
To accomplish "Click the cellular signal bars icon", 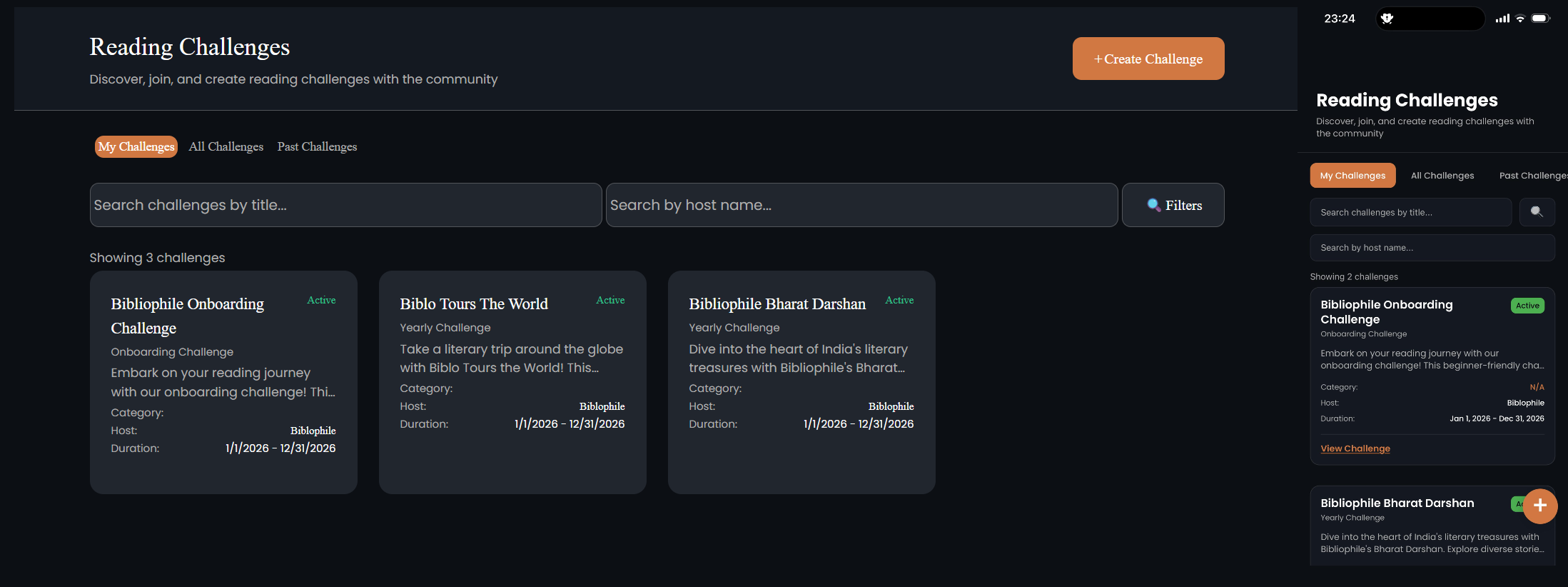I will [1502, 19].
